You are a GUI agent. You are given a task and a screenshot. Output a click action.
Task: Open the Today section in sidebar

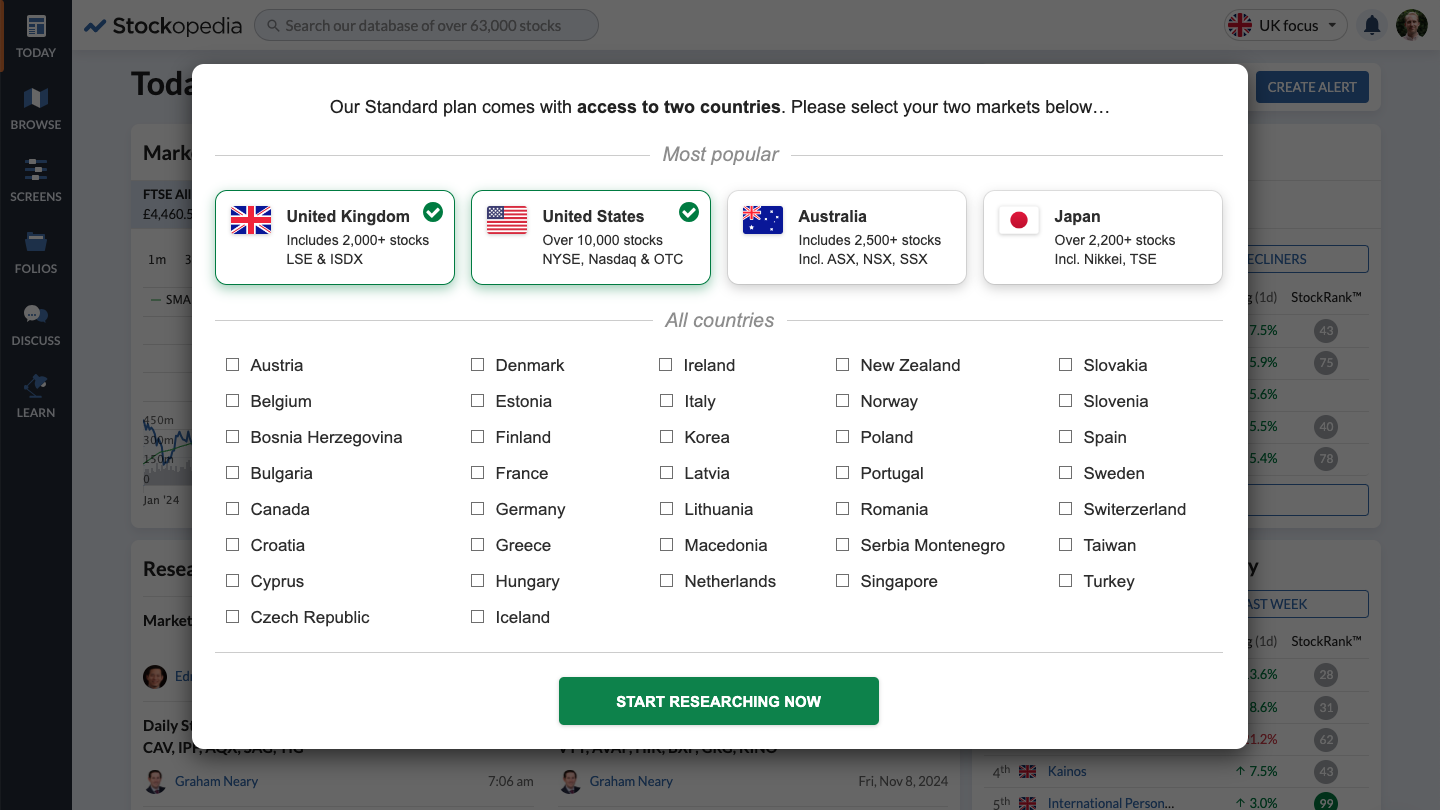(36, 36)
